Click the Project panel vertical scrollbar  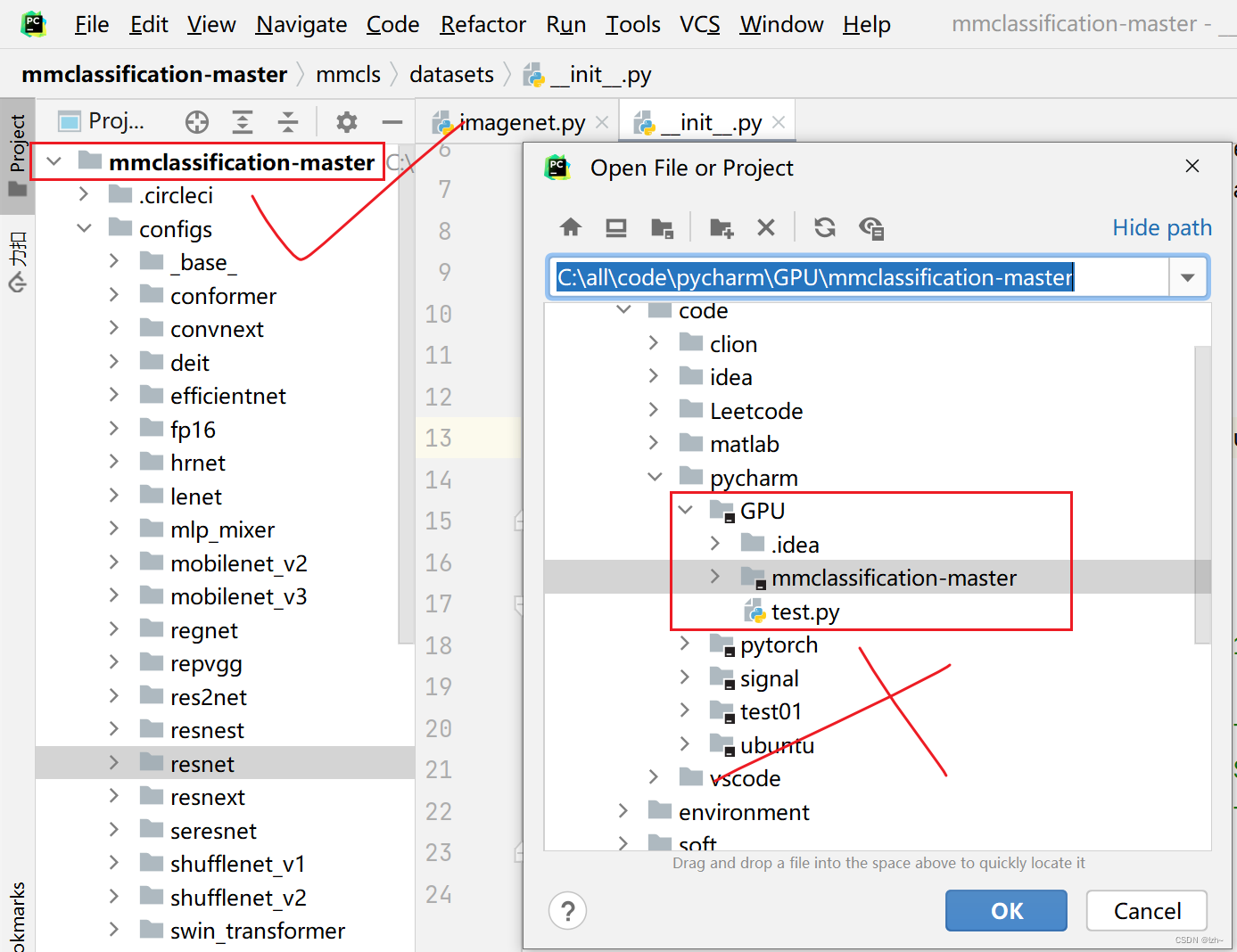[407, 392]
